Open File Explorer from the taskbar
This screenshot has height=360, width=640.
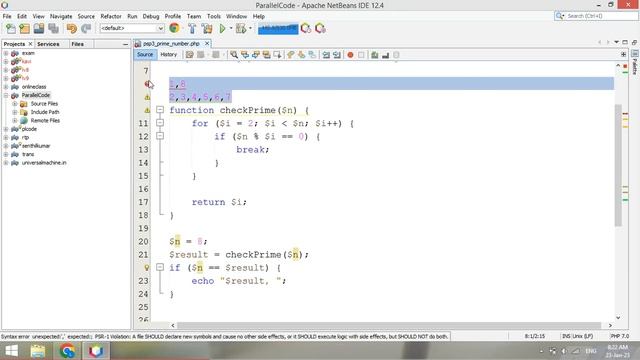pos(38,351)
